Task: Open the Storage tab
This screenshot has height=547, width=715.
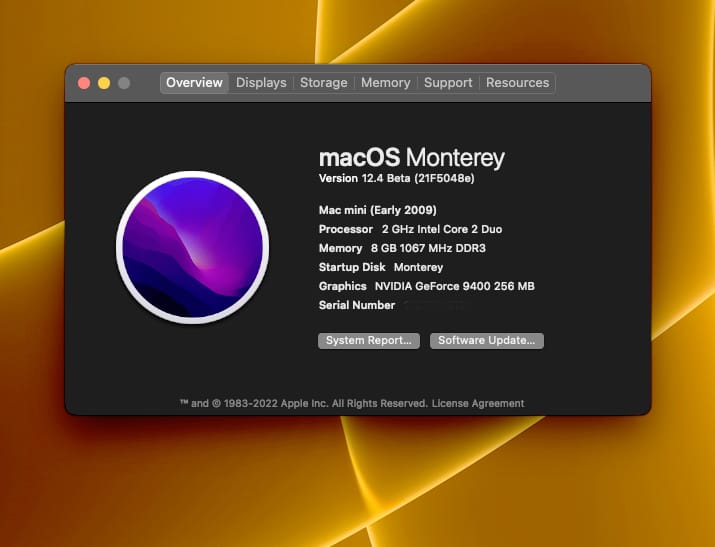Action: click(x=324, y=83)
